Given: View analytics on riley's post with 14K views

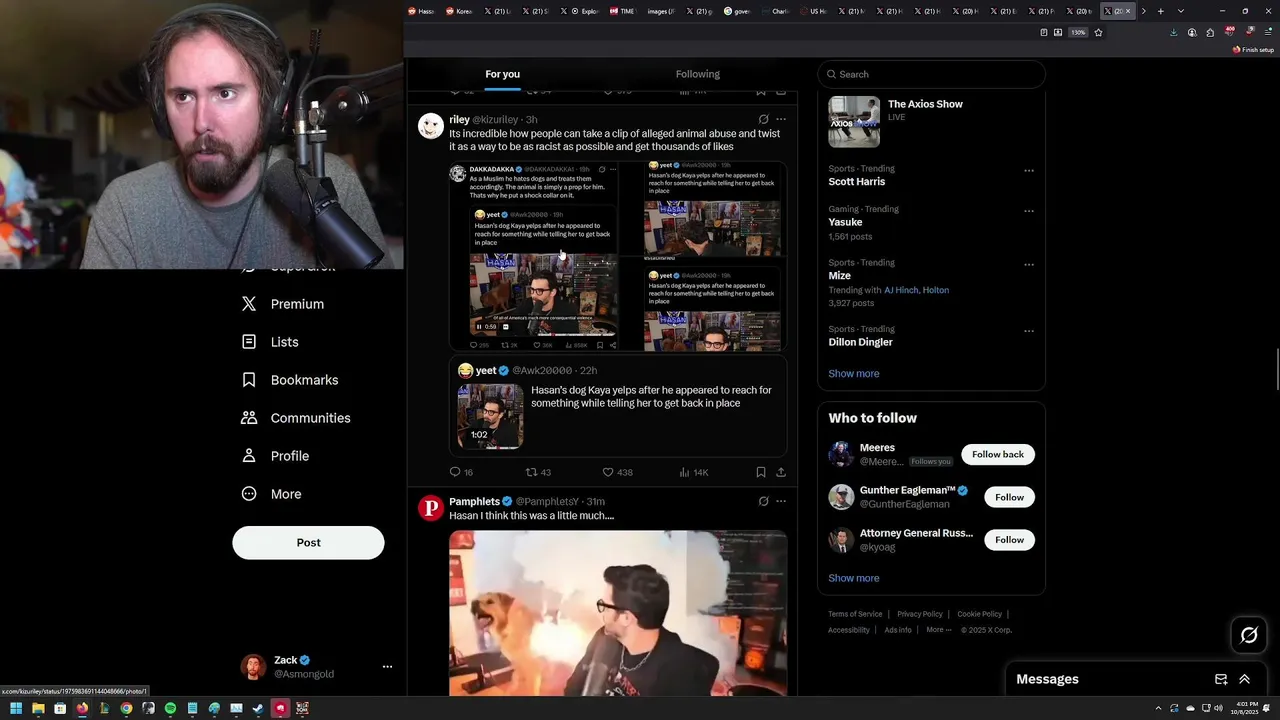Looking at the screenshot, I should point(693,472).
